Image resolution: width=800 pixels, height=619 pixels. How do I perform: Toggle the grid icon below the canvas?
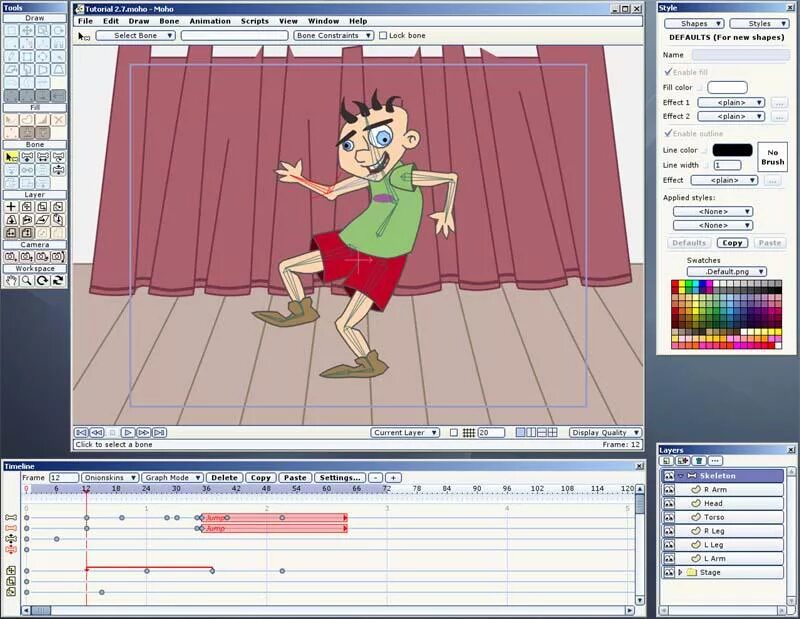point(469,433)
